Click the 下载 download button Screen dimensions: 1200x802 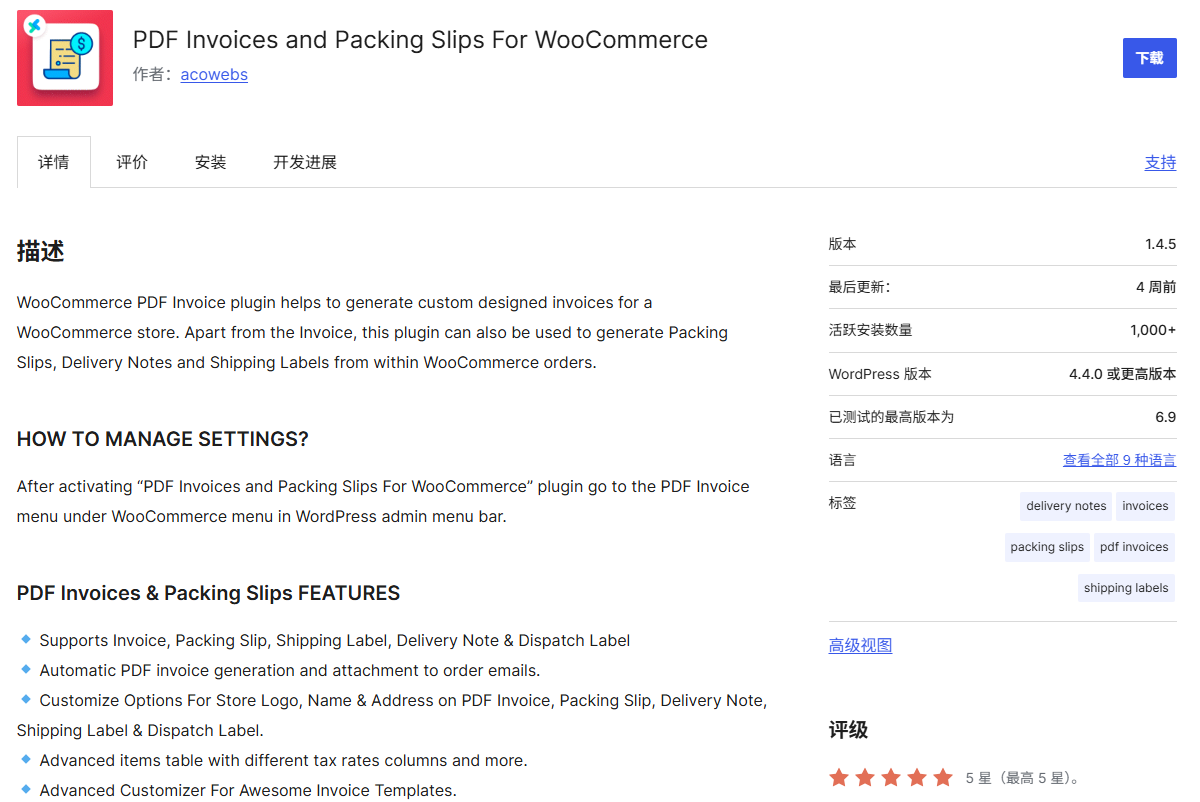click(x=1149, y=57)
